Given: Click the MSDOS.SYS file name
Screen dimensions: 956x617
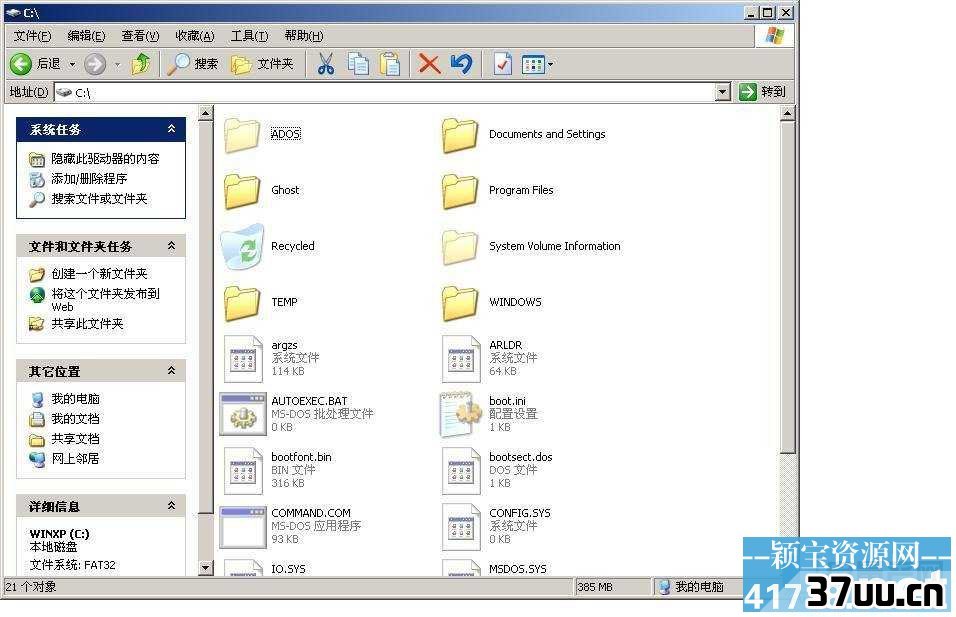Looking at the screenshot, I should click(x=518, y=569).
